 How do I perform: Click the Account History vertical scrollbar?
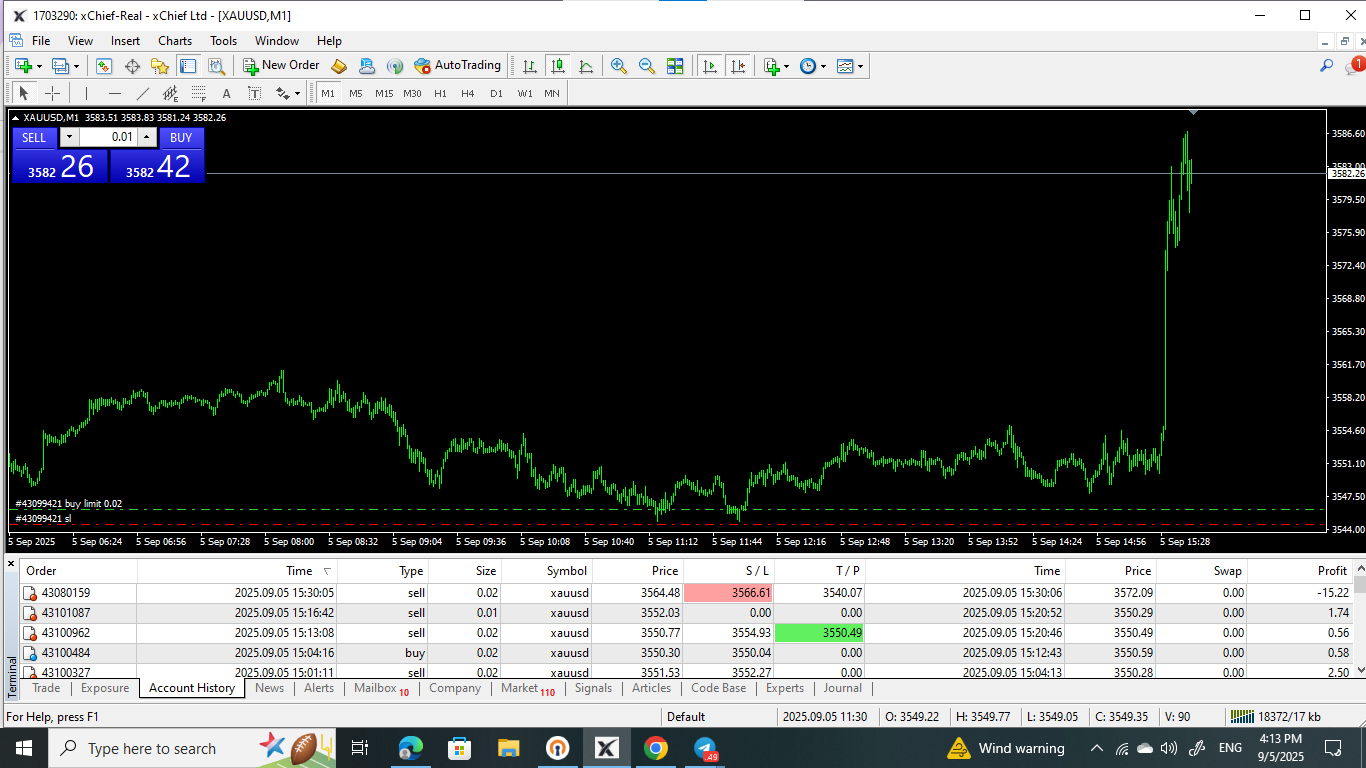point(1359,620)
